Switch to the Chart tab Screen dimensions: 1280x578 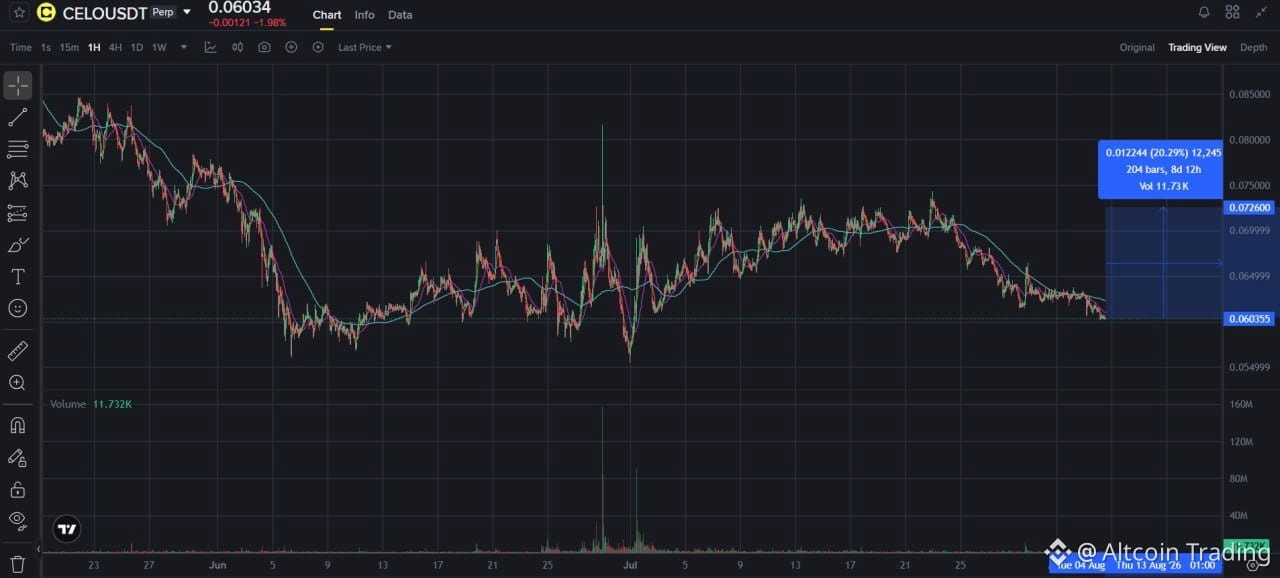326,15
